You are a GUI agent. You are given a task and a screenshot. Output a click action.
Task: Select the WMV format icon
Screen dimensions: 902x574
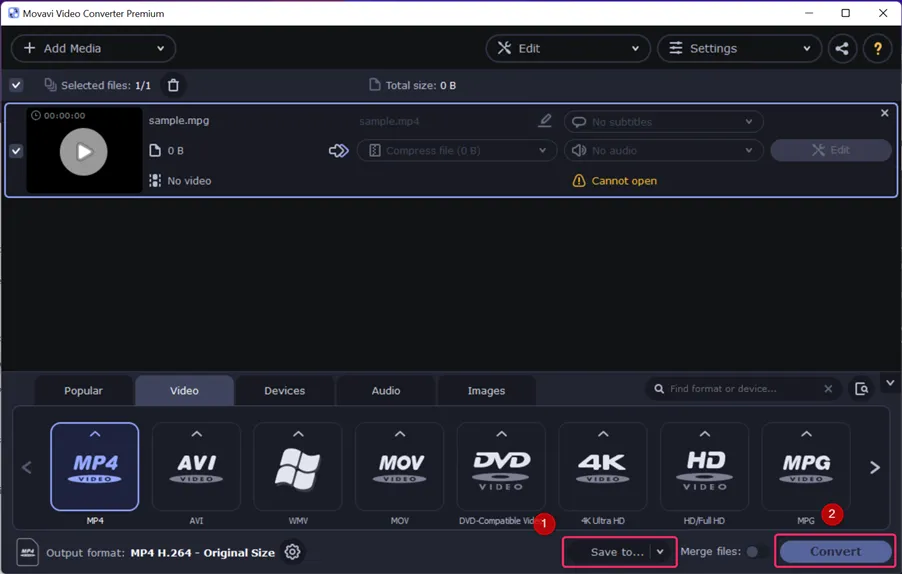pyautogui.click(x=298, y=466)
